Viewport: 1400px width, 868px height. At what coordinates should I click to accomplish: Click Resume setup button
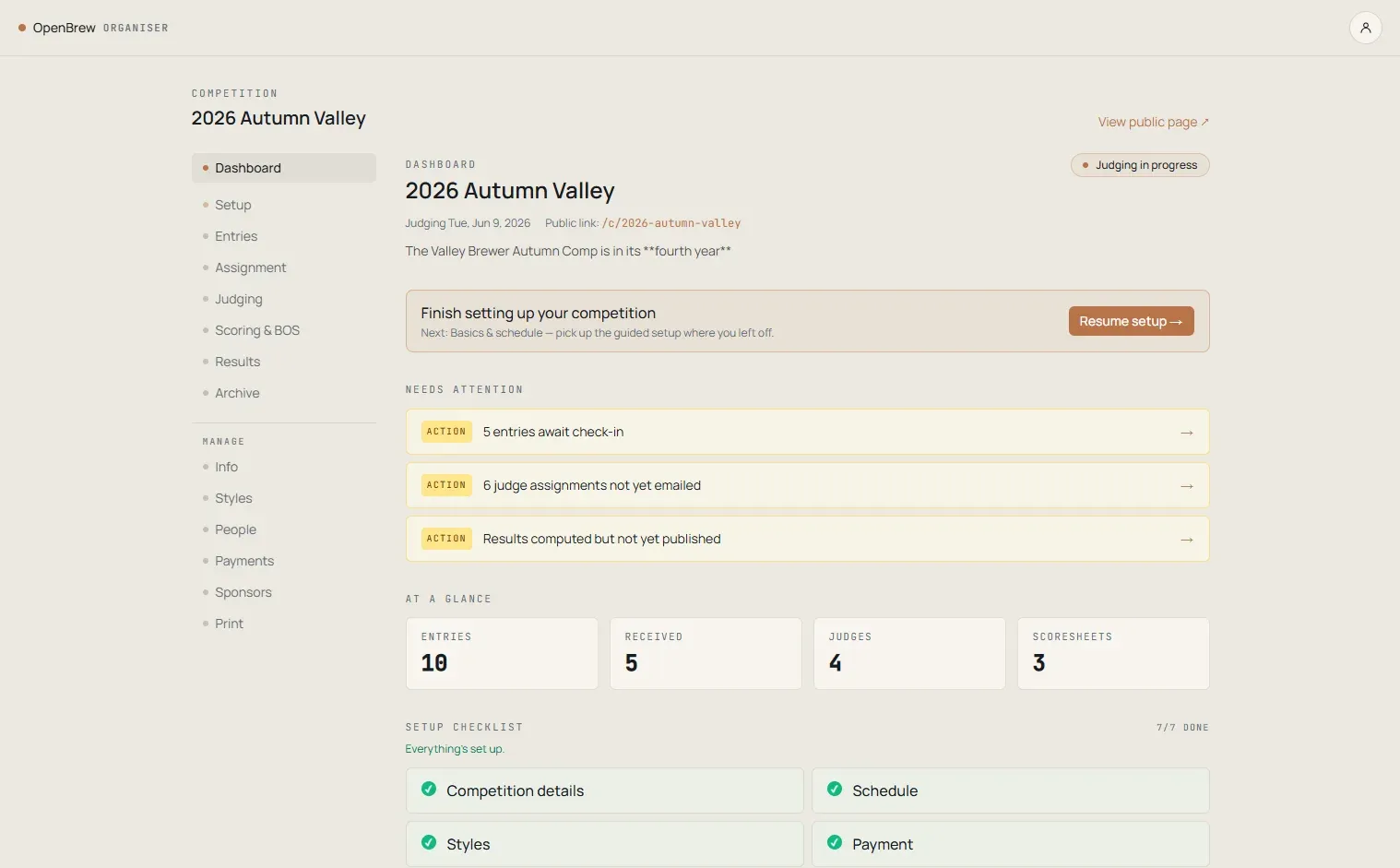(1131, 321)
